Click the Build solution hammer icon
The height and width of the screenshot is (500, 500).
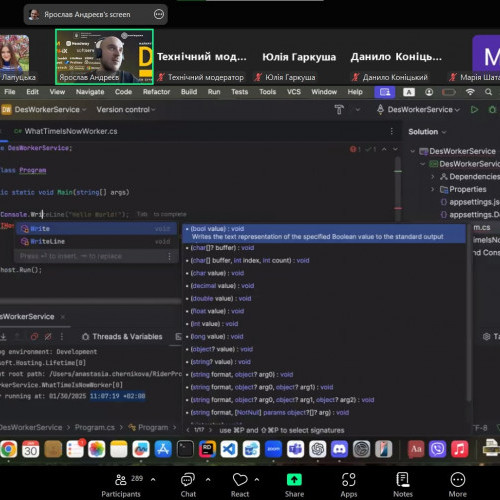click(339, 109)
